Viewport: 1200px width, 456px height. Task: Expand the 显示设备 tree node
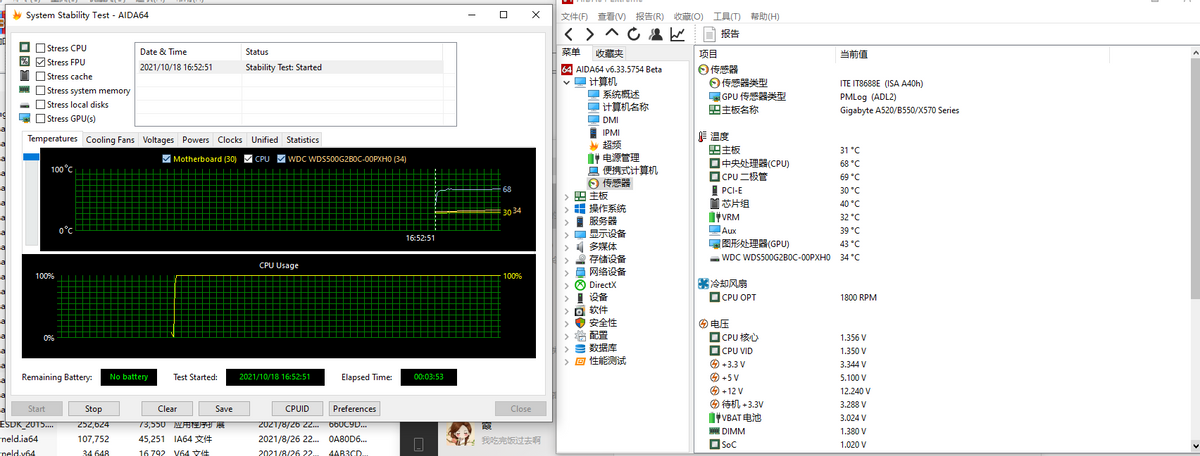tap(567, 234)
